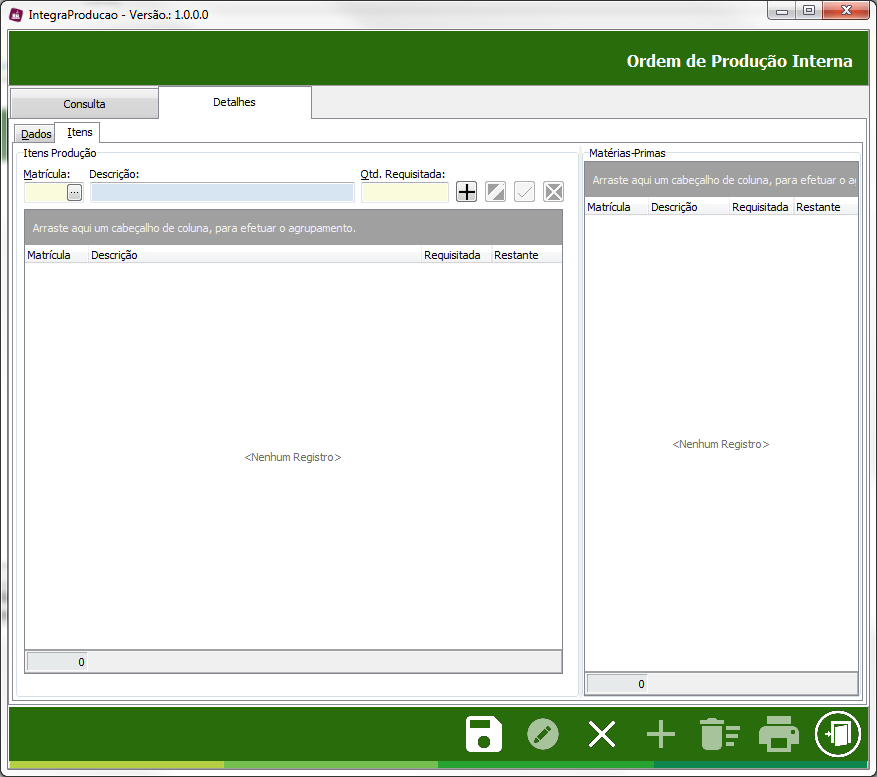The width and height of the screenshot is (877, 777).
Task: Open Matrícula lookup ellipsis button
Action: (74, 192)
